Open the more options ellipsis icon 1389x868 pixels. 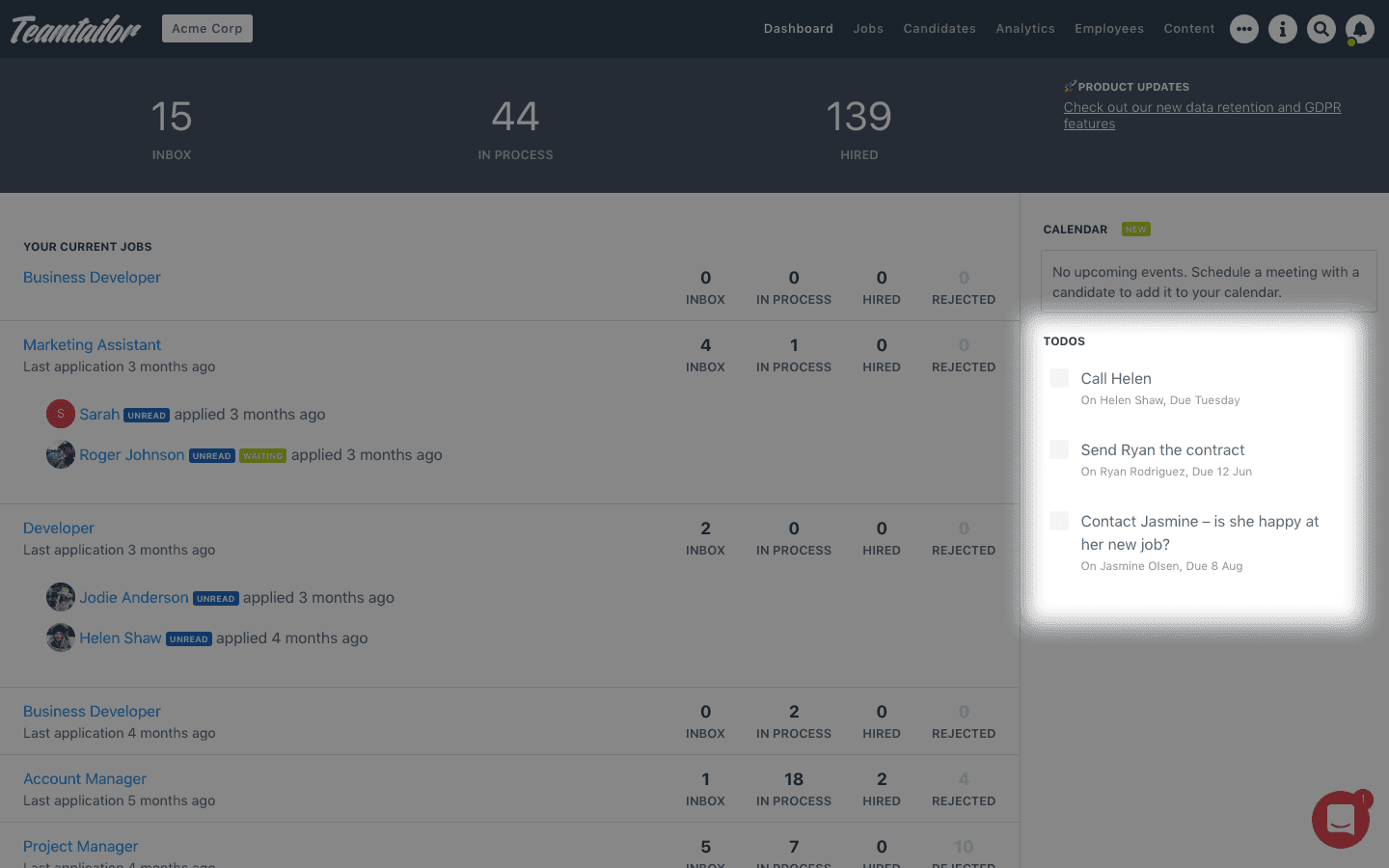point(1244,29)
